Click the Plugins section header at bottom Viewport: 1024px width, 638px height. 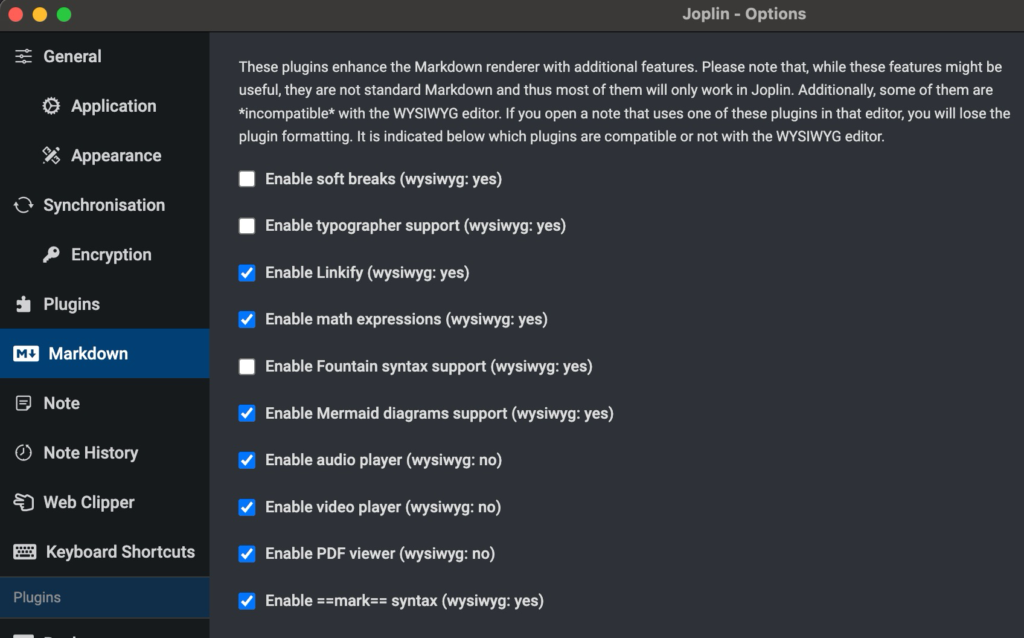pos(37,597)
